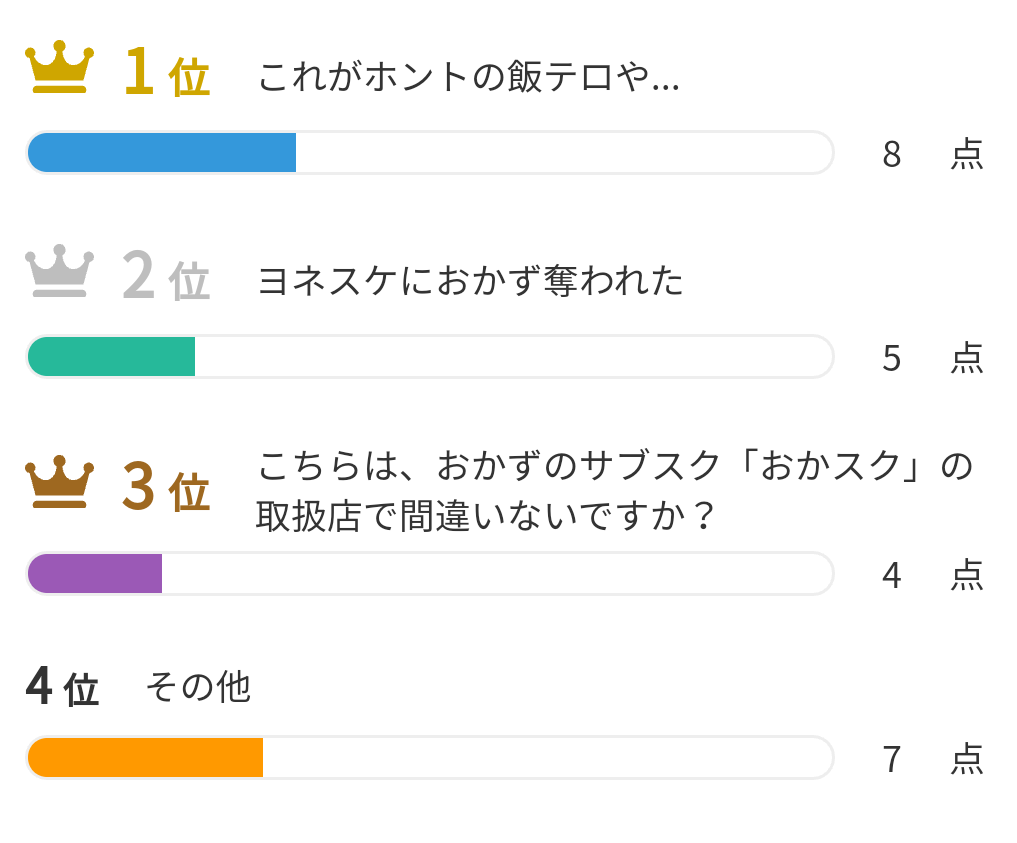Click the silver crown icon for 2位

(59, 270)
